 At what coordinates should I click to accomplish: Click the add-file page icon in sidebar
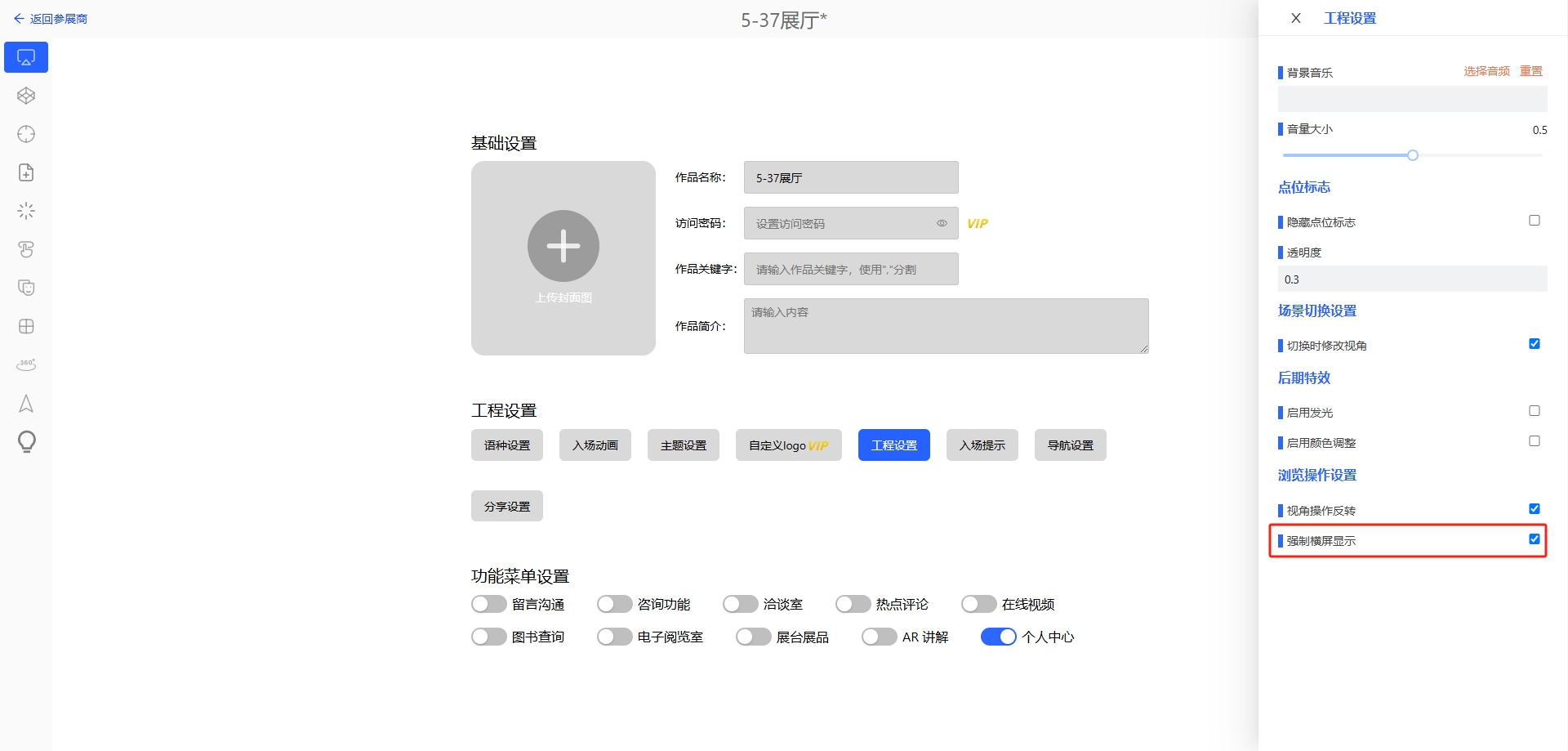click(x=26, y=172)
